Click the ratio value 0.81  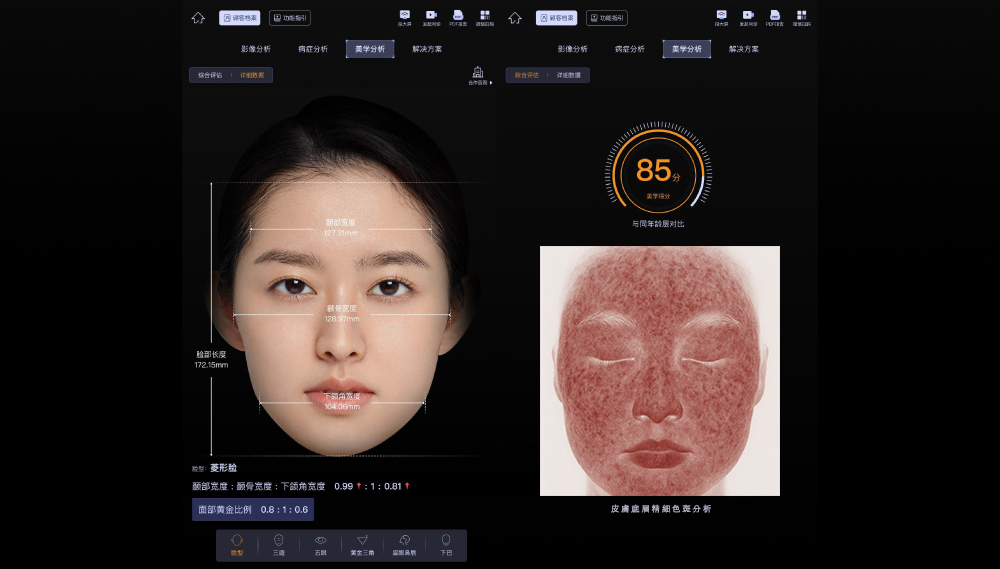pyautogui.click(x=393, y=486)
